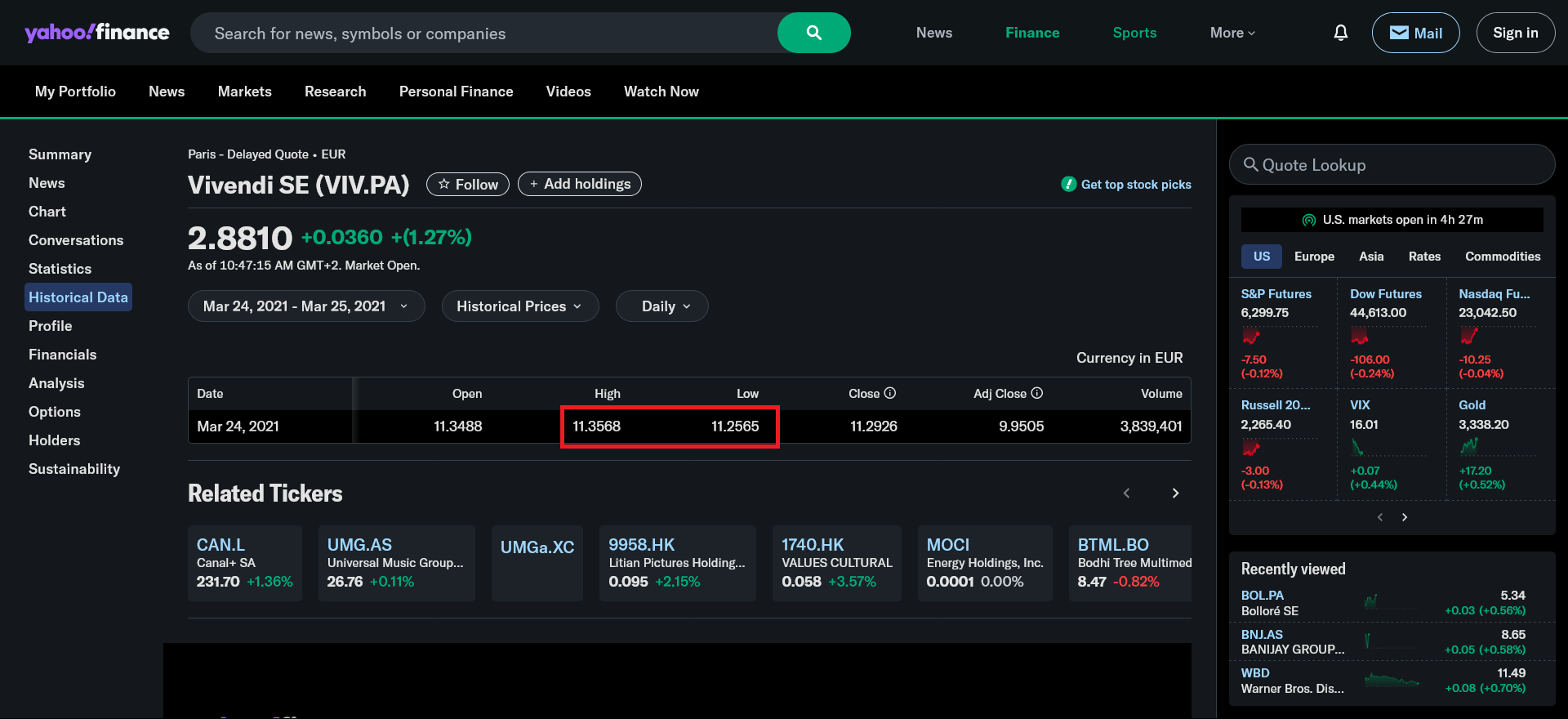
Task: Select the Europe markets tab
Action: pyautogui.click(x=1314, y=257)
